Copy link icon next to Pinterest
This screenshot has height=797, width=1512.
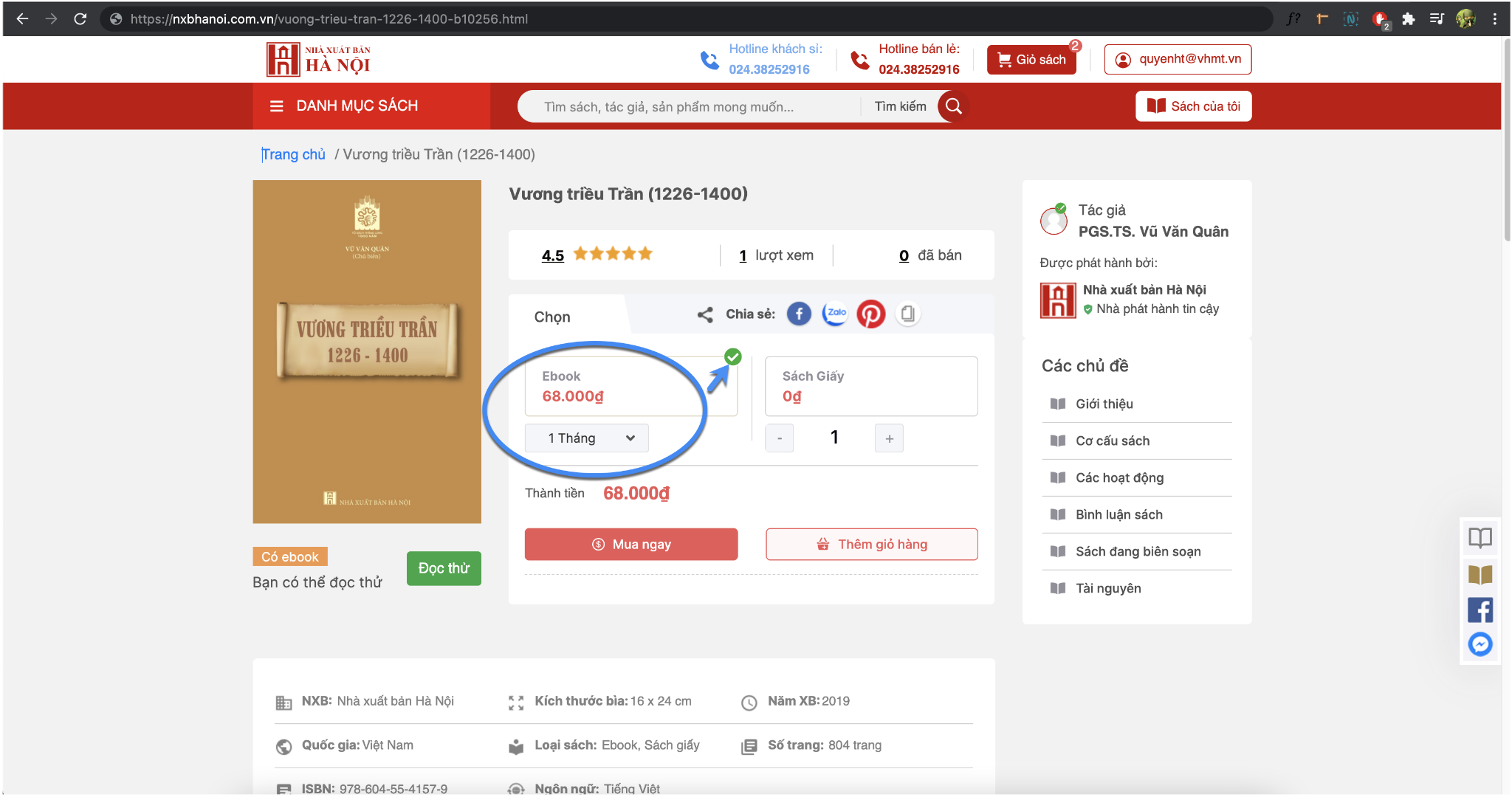point(908,314)
